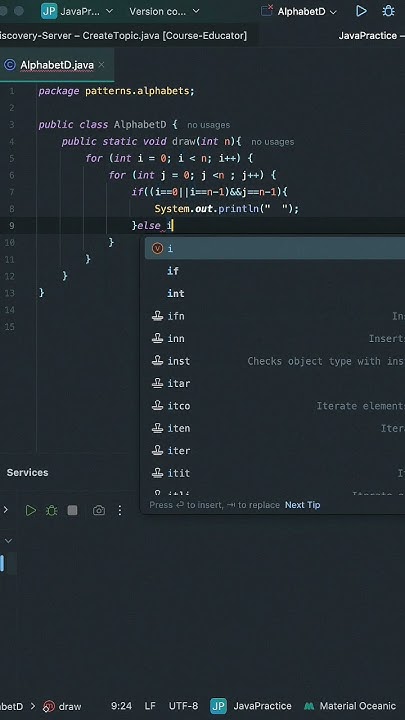The height and width of the screenshot is (720, 405).
Task: Open Services more options menu
Action: point(120,510)
